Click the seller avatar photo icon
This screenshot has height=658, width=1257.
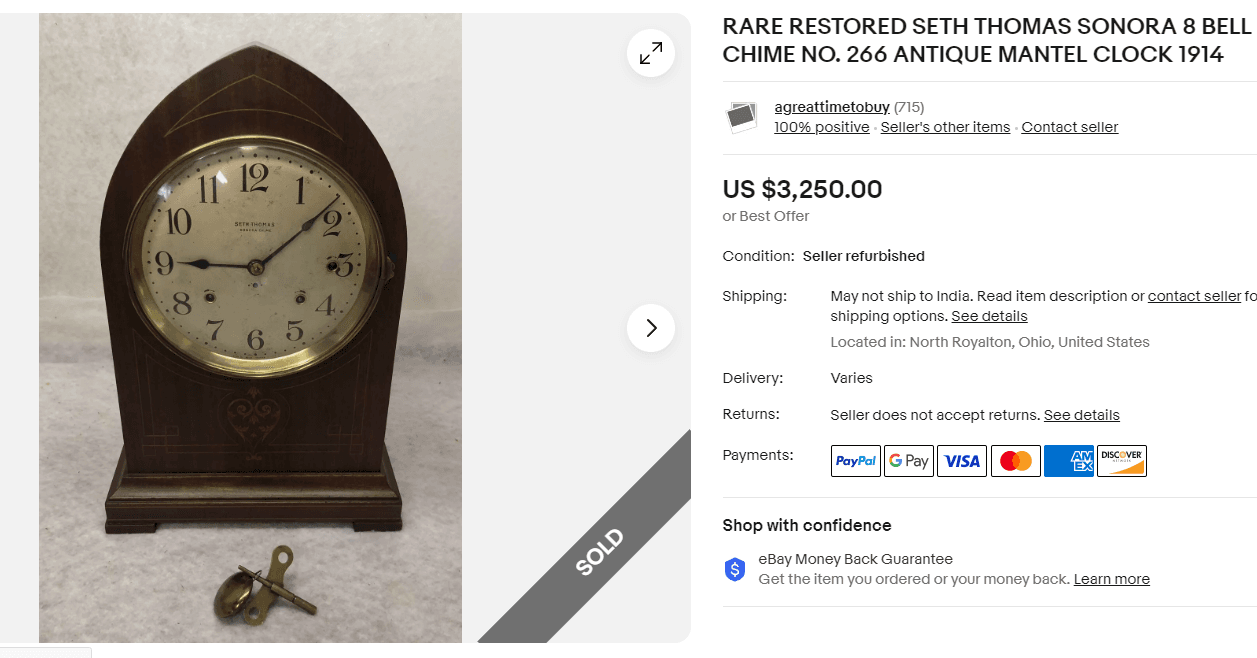742,117
